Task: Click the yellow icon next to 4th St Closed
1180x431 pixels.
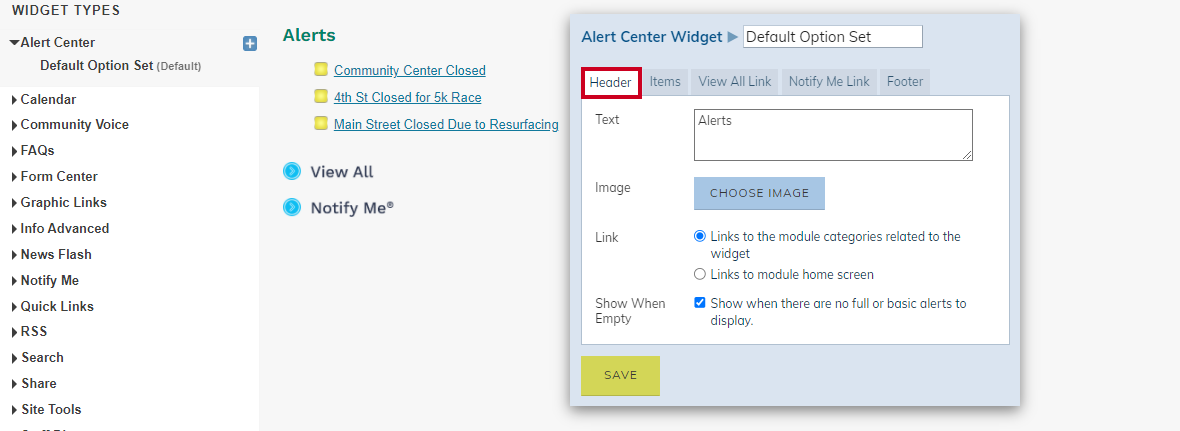Action: coord(321,96)
